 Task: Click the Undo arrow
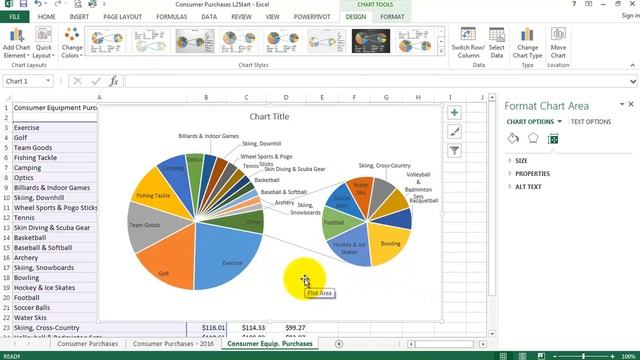pyautogui.click(x=38, y=4)
